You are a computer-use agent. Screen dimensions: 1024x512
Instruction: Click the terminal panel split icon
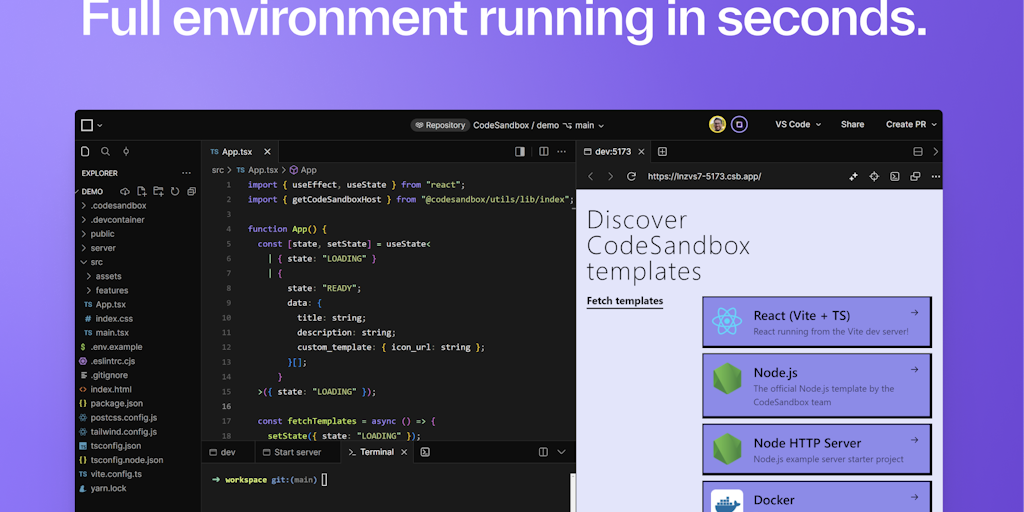[543, 452]
